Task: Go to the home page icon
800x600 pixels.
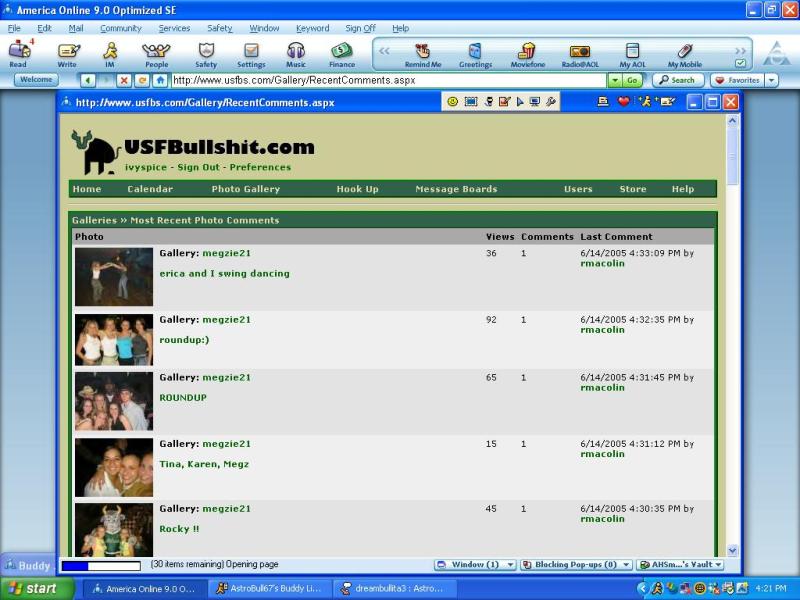Action: coord(160,80)
